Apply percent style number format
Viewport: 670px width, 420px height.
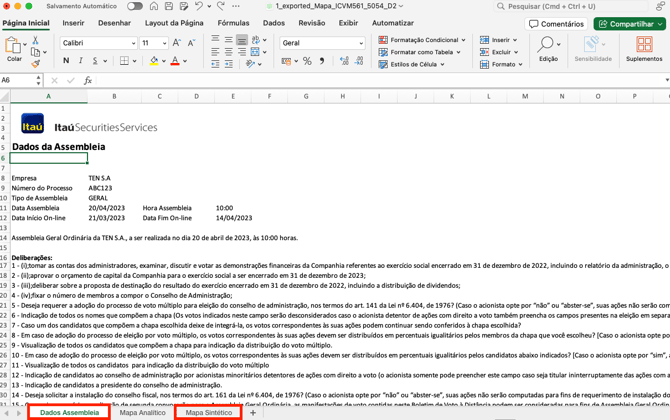pos(307,61)
